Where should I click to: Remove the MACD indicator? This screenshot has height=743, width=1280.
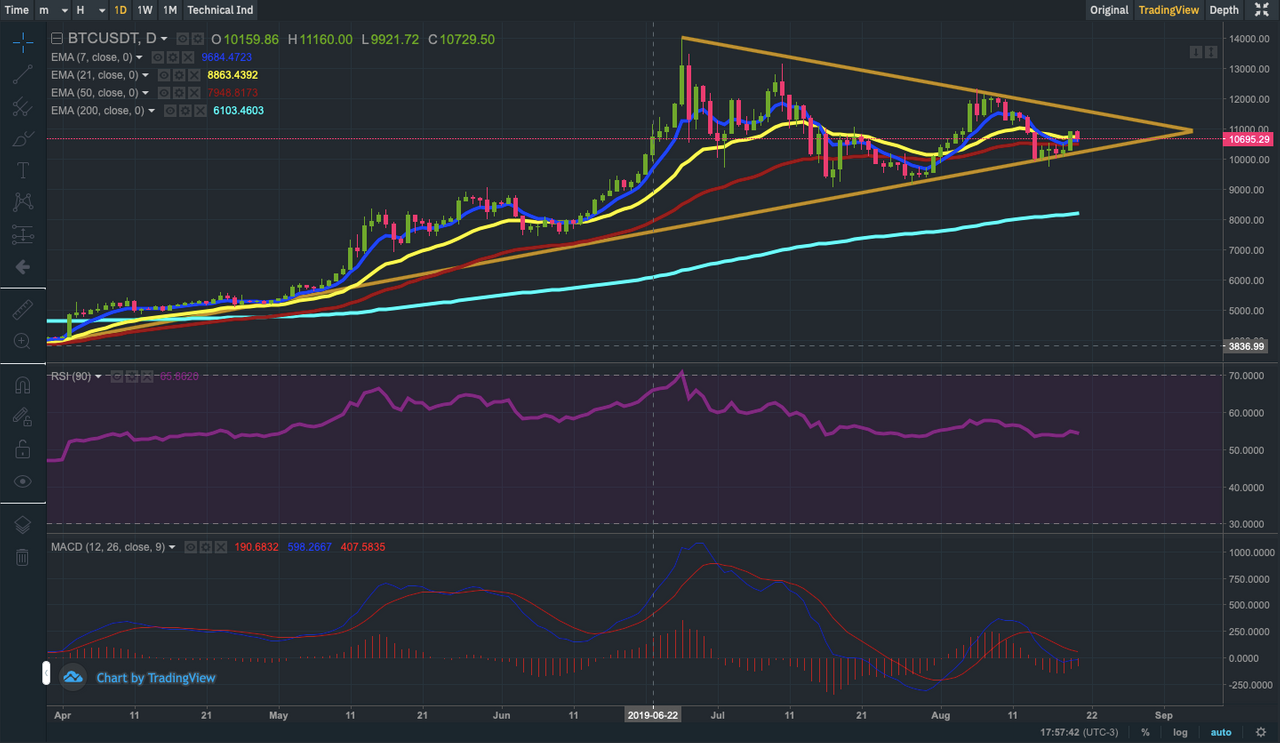[x=221, y=547]
